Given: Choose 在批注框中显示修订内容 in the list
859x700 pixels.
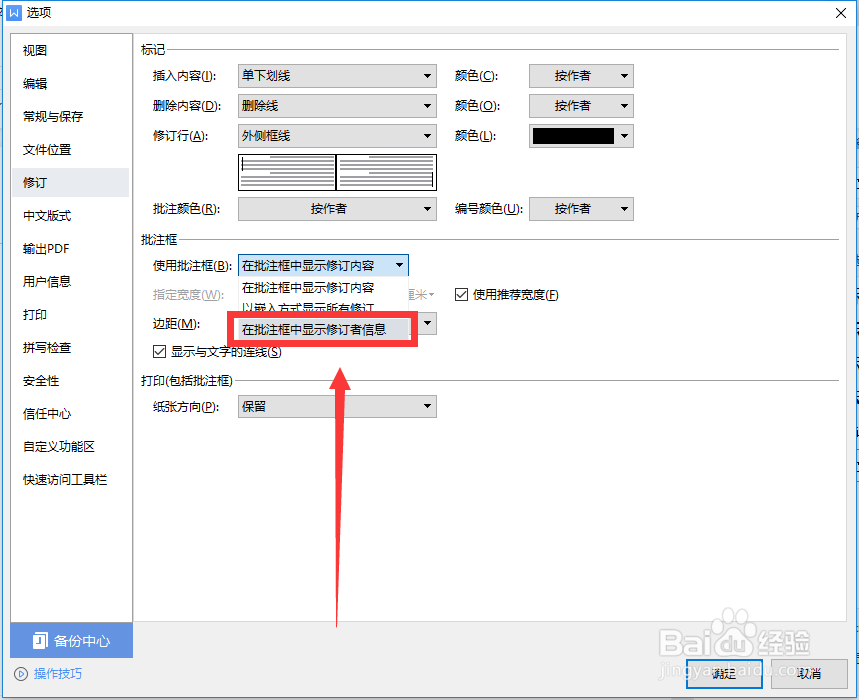Looking at the screenshot, I should (323, 288).
